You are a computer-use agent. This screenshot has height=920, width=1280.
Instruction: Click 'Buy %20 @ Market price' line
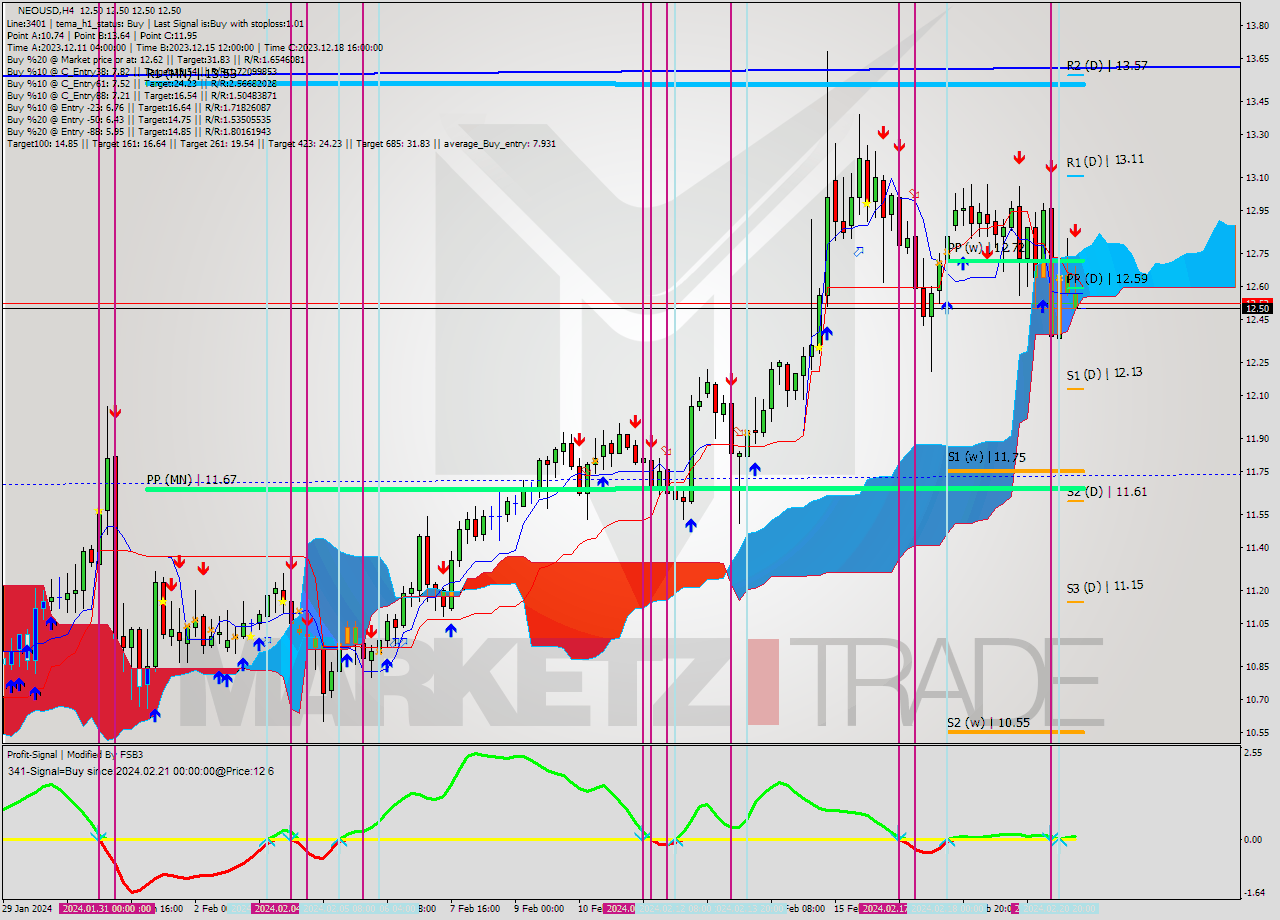click(155, 59)
